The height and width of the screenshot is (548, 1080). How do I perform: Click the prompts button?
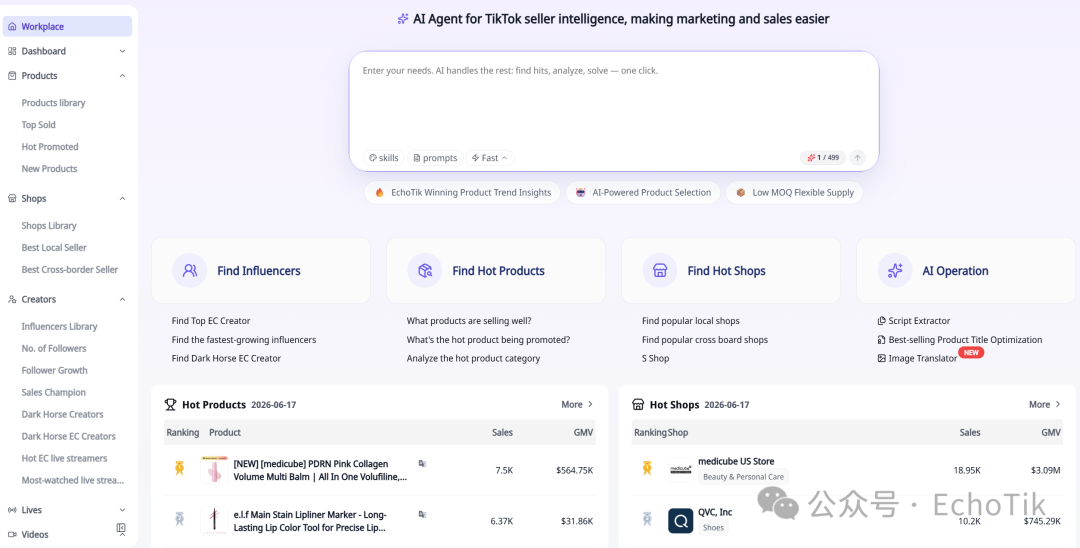tap(435, 158)
